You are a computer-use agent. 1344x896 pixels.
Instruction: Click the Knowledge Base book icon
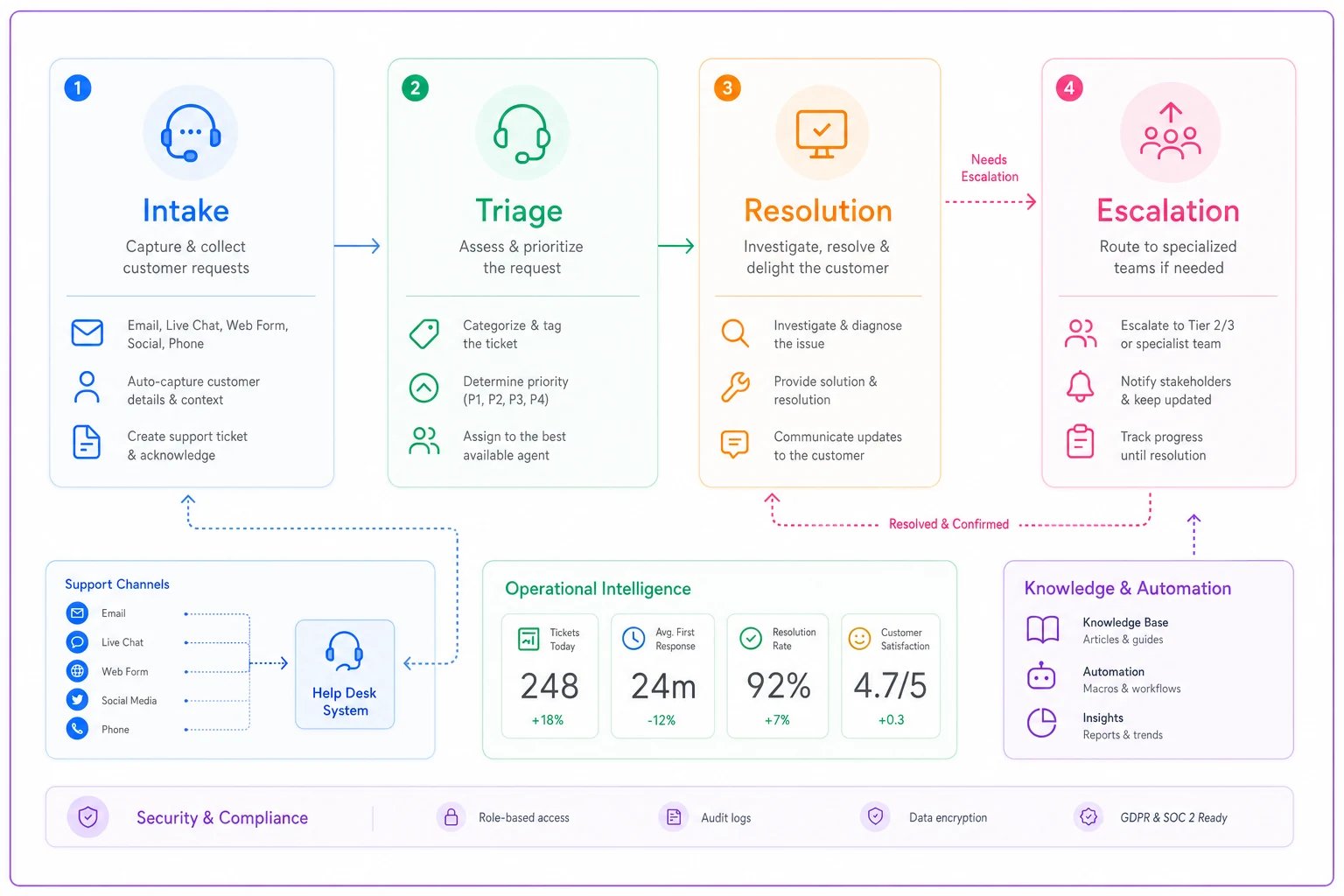(1042, 629)
